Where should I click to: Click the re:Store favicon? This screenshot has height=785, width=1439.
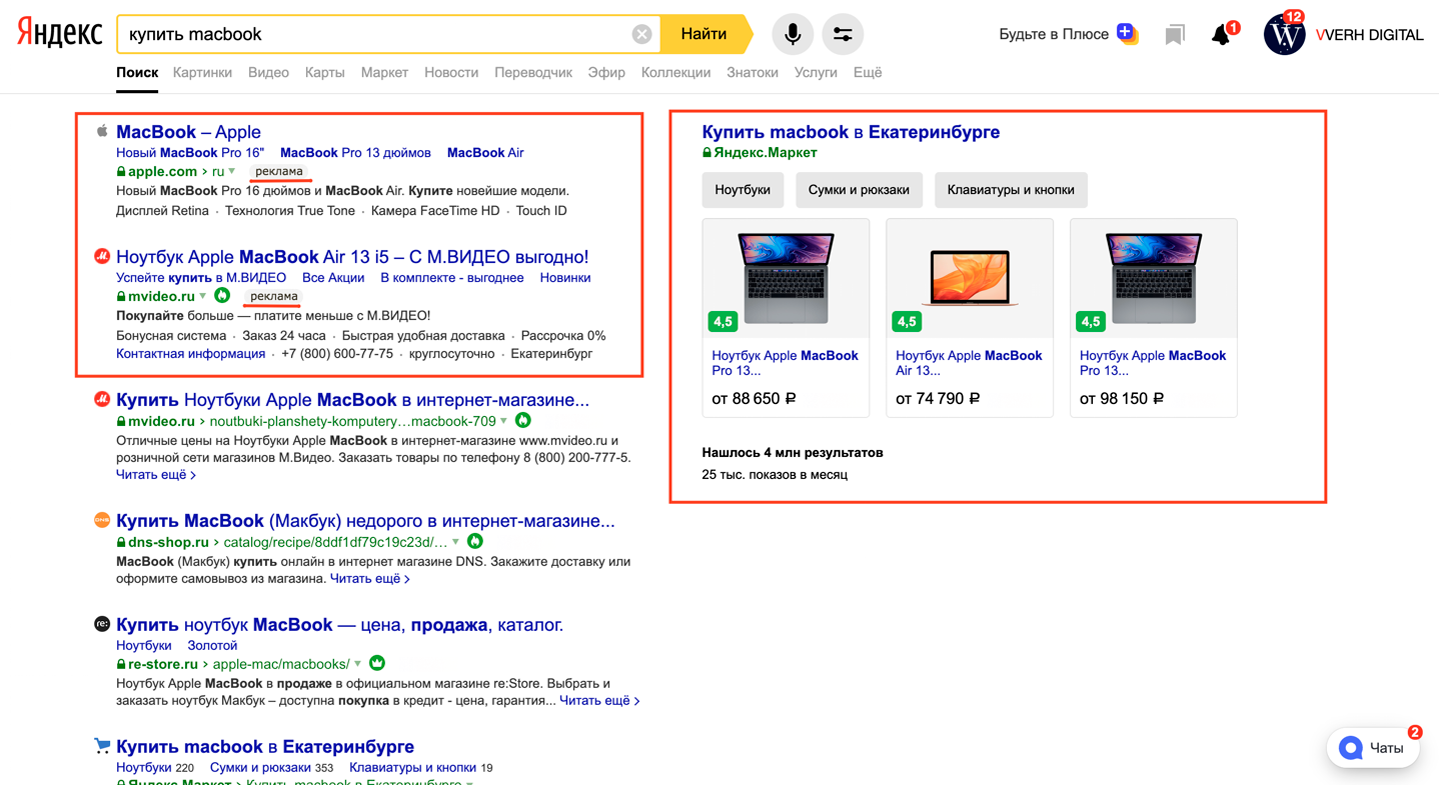click(101, 624)
